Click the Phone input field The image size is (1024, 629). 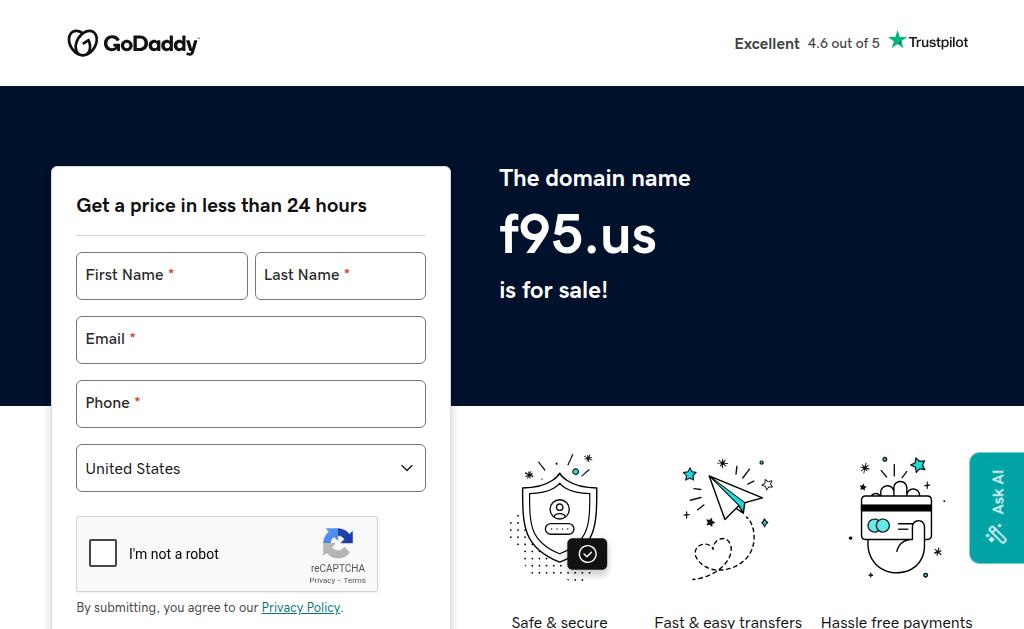tap(251, 404)
